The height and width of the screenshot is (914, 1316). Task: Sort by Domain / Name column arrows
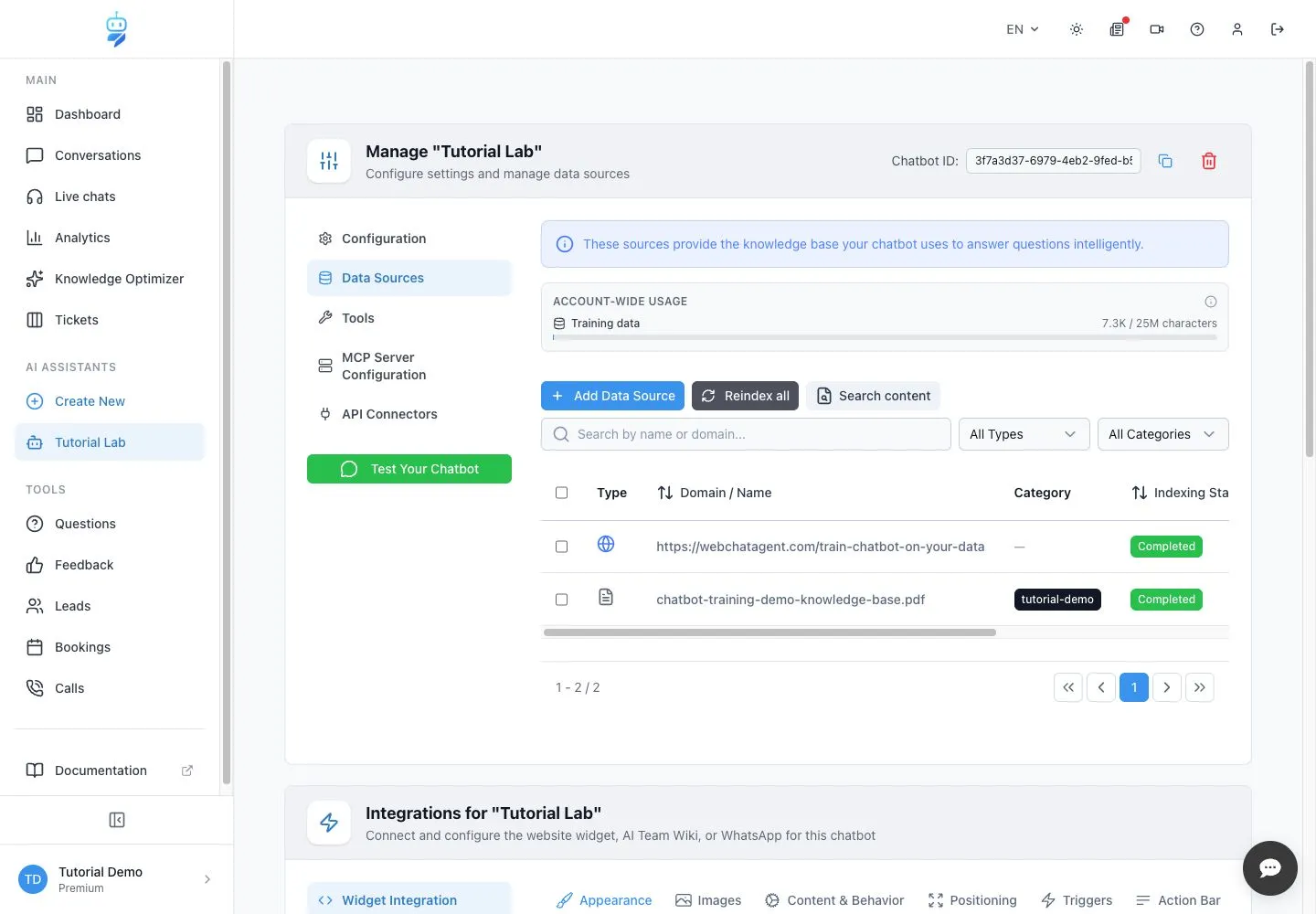[x=665, y=493]
